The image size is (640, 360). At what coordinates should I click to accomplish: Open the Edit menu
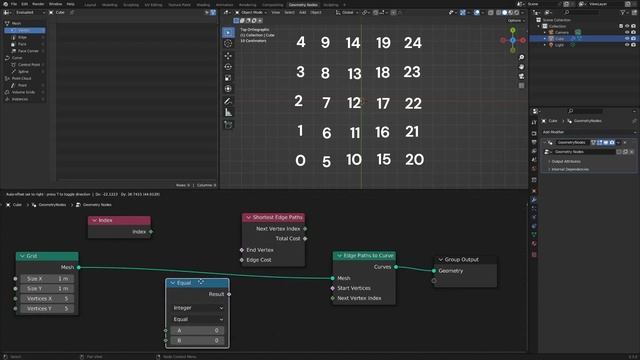24,4
